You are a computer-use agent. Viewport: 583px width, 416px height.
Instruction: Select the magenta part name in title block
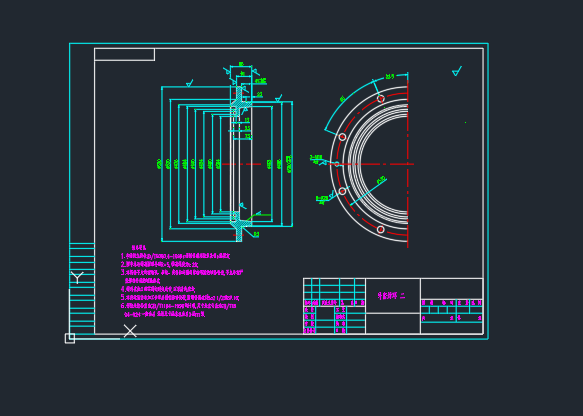[x=391, y=296]
